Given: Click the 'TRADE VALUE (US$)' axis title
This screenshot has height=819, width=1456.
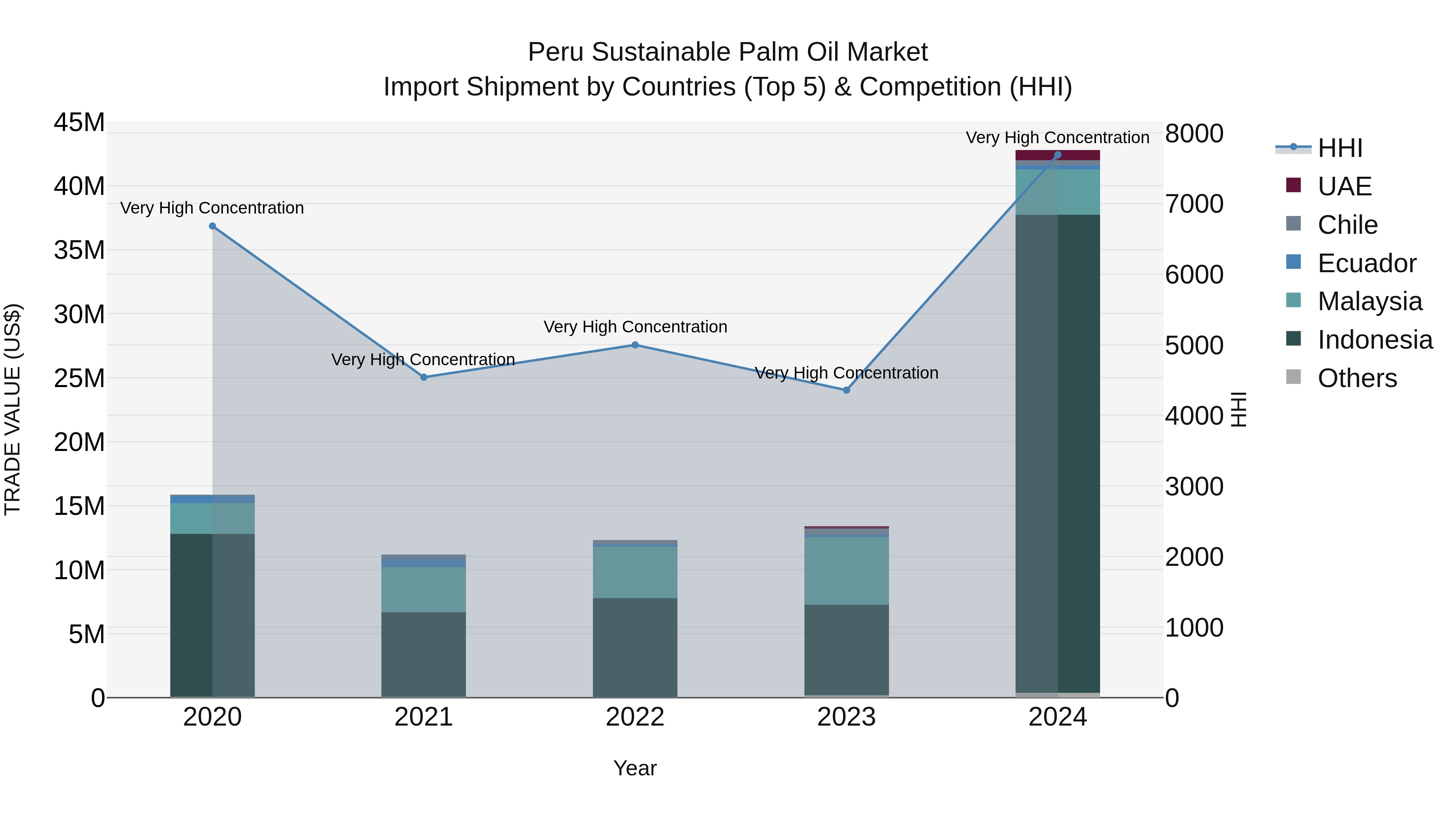Looking at the screenshot, I should click(13, 409).
